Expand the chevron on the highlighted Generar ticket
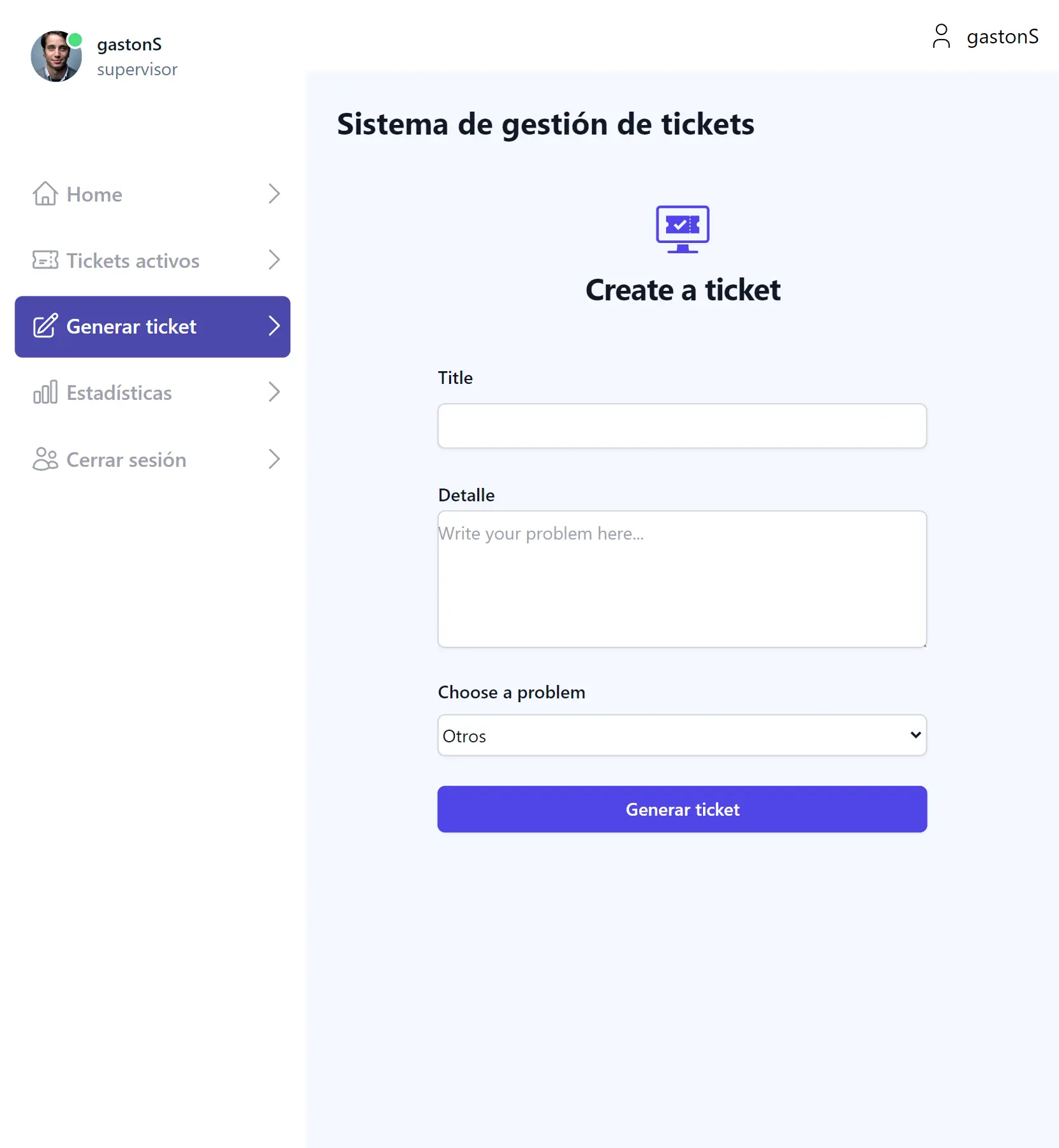Screen dimensions: 1059x1148 click(274, 326)
